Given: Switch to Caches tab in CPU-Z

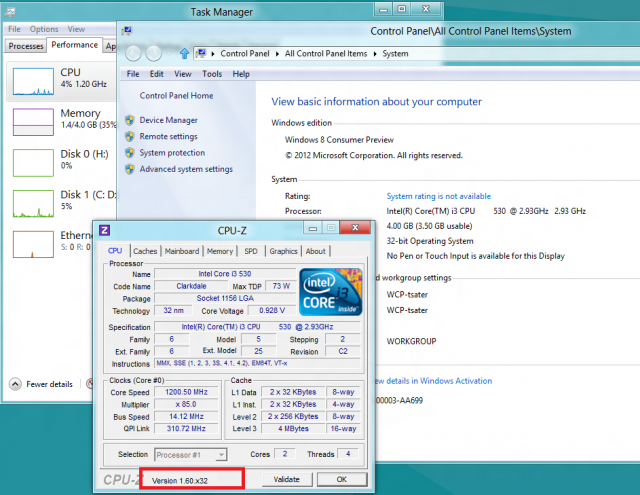Looking at the screenshot, I should pos(145,251).
